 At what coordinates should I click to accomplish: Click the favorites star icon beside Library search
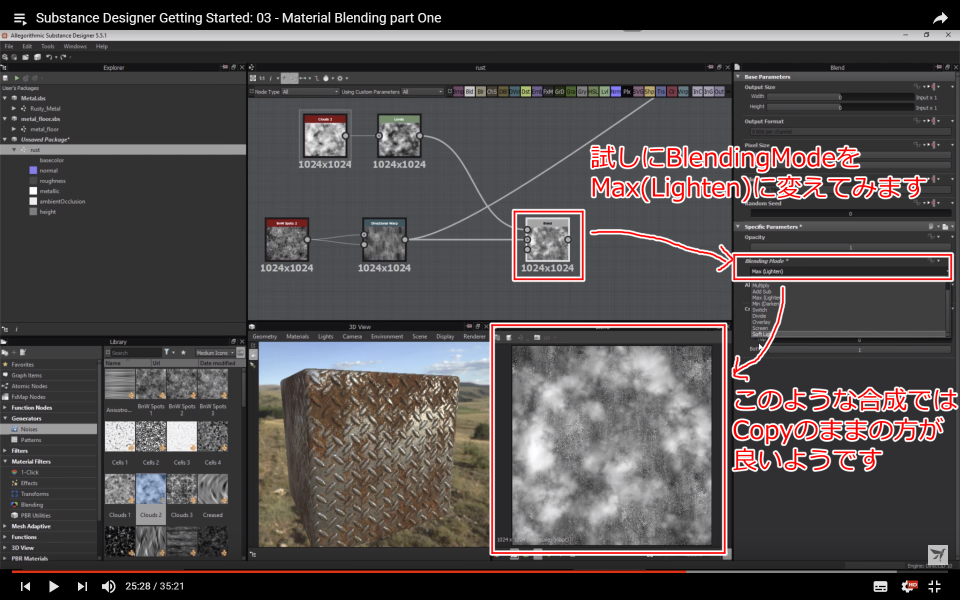(x=183, y=352)
